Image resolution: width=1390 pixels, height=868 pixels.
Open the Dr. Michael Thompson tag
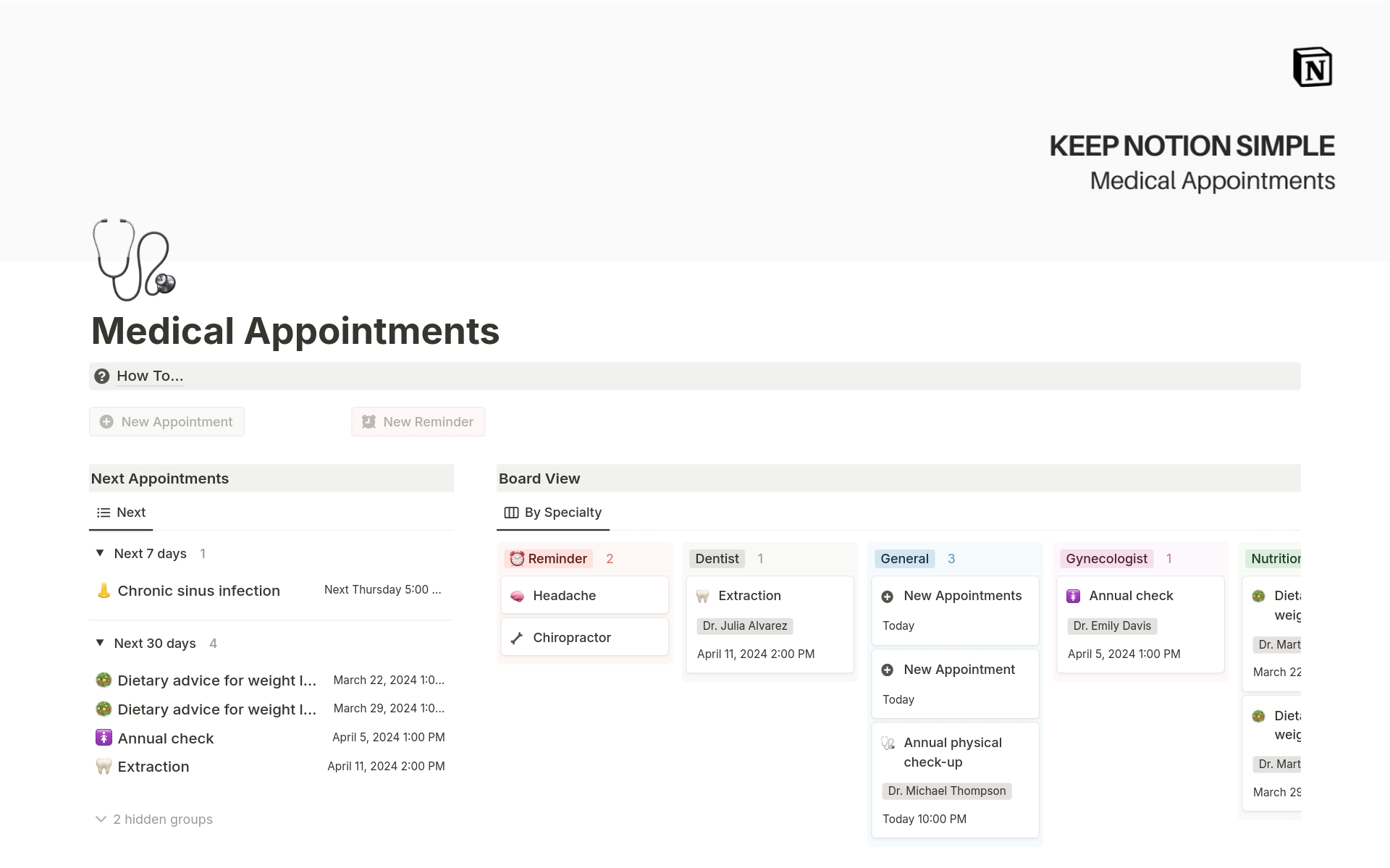(946, 791)
